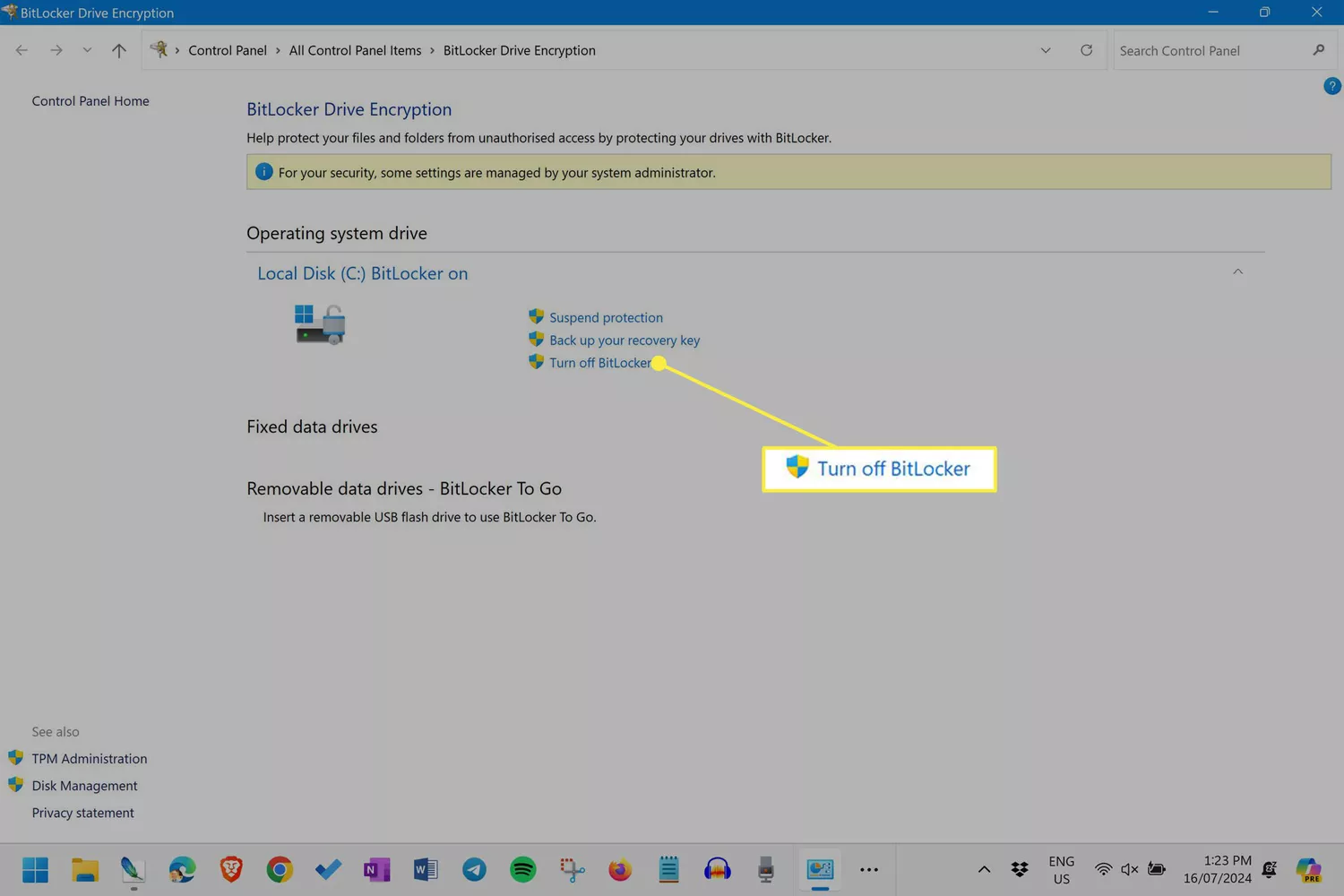Open Microsoft Word from taskbar
This screenshot has width=1344, height=896.
point(426,869)
